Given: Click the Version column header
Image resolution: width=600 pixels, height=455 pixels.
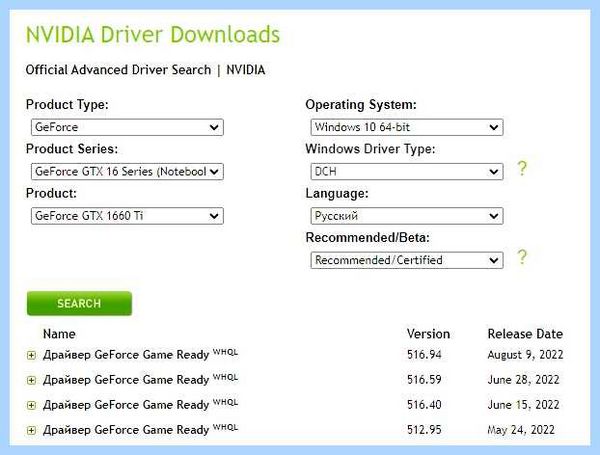Looking at the screenshot, I should pos(428,334).
